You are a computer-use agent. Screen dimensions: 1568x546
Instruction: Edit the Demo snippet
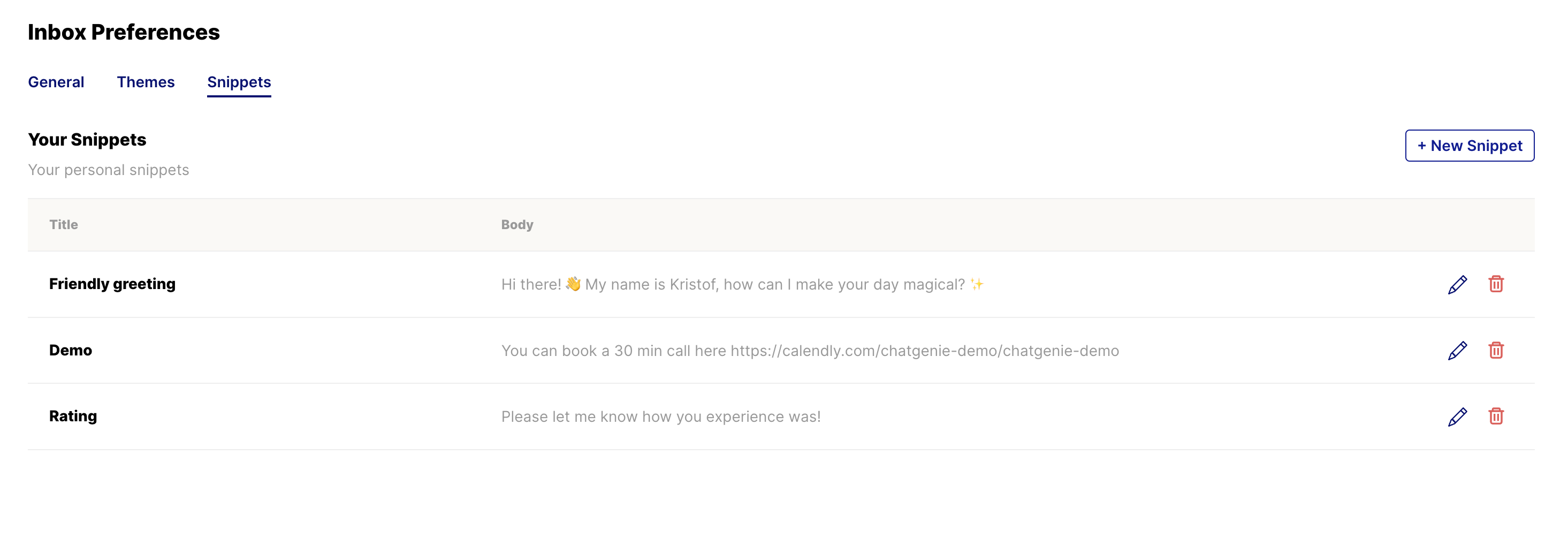tap(1458, 350)
